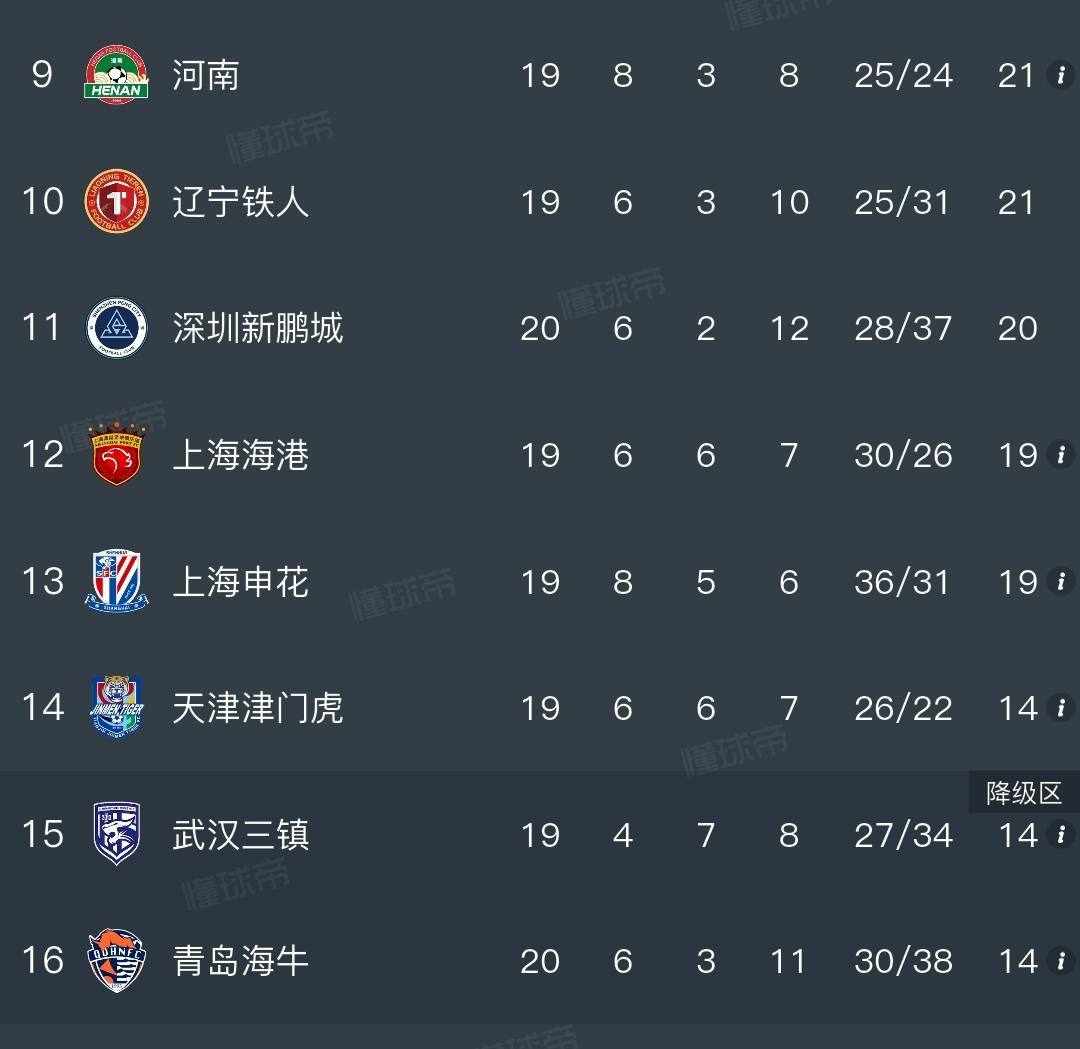Select the Shenzhen Peng City crest

click(116, 328)
